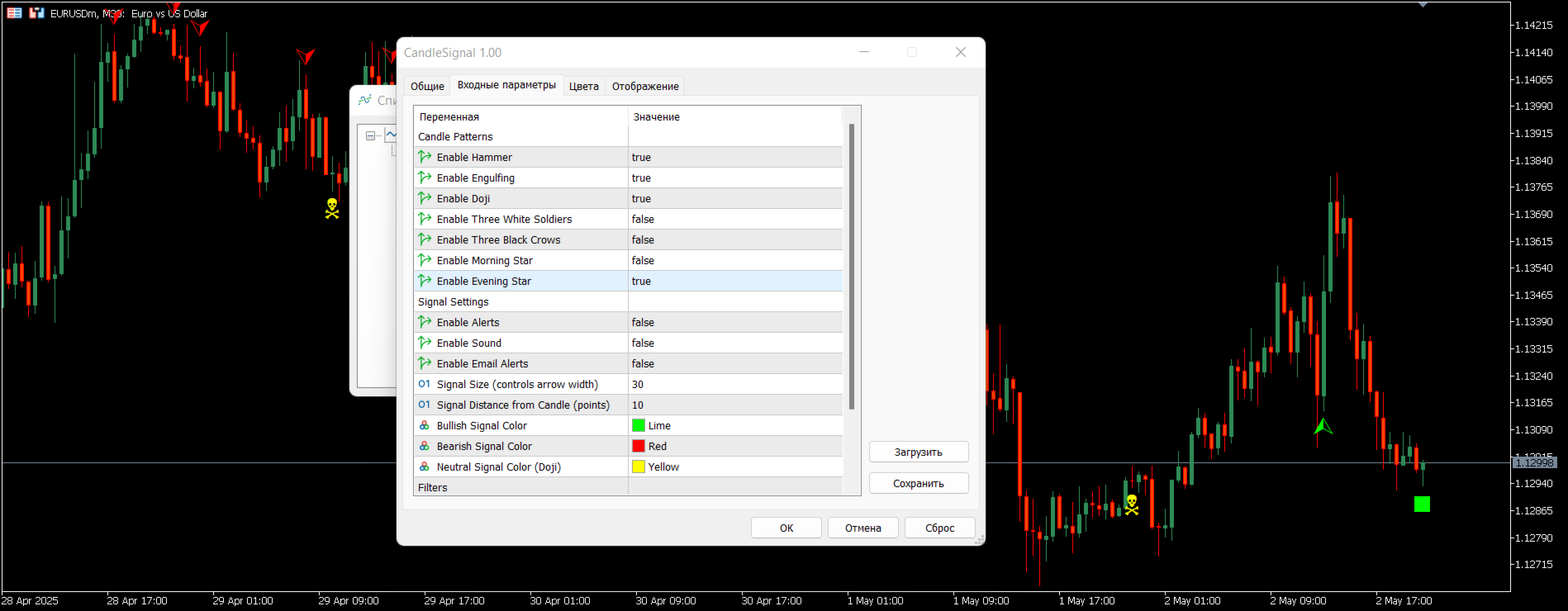Image resolution: width=1568 pixels, height=611 pixels.
Task: Open the Отображение tab
Action: [645, 86]
